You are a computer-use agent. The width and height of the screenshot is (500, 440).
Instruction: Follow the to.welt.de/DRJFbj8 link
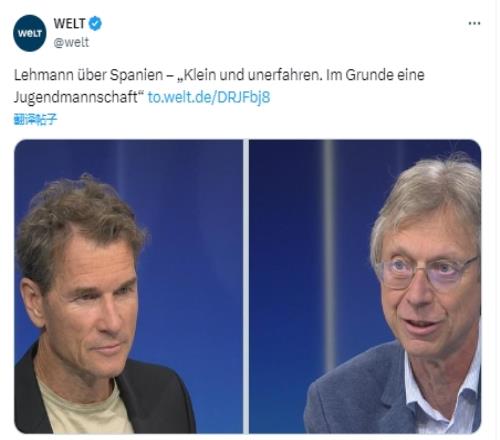(x=209, y=97)
